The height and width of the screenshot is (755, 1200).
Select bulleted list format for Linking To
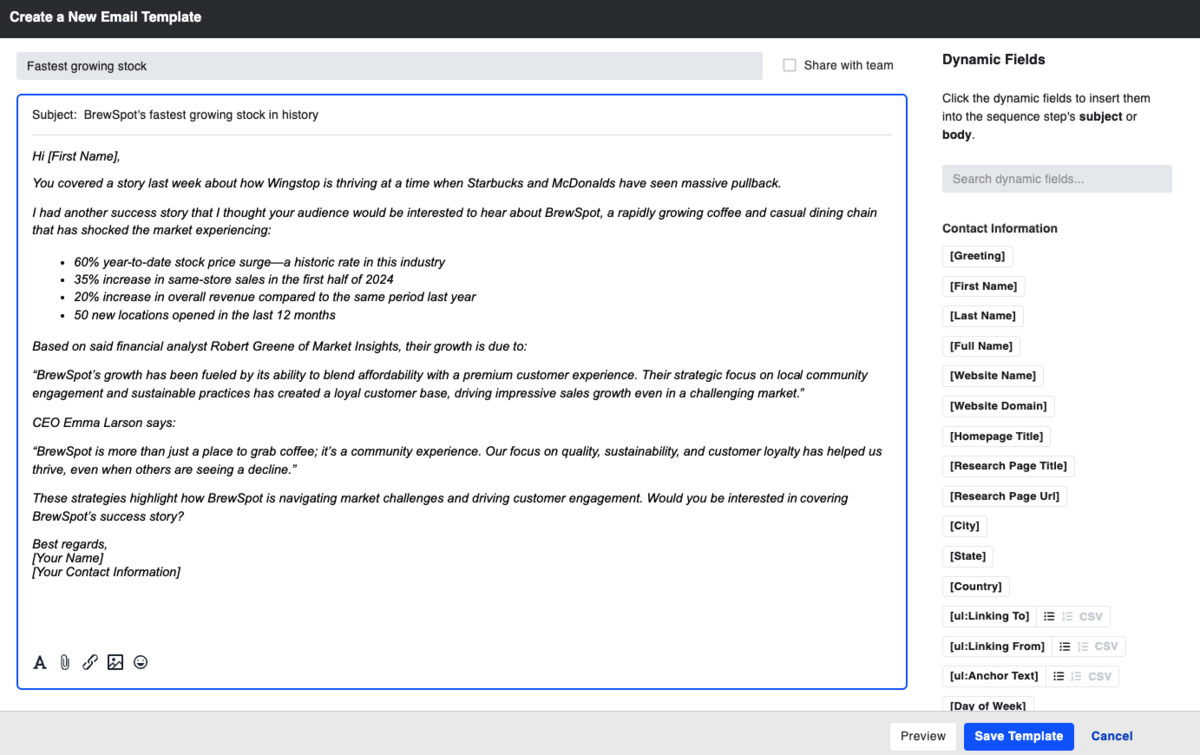[1049, 617]
